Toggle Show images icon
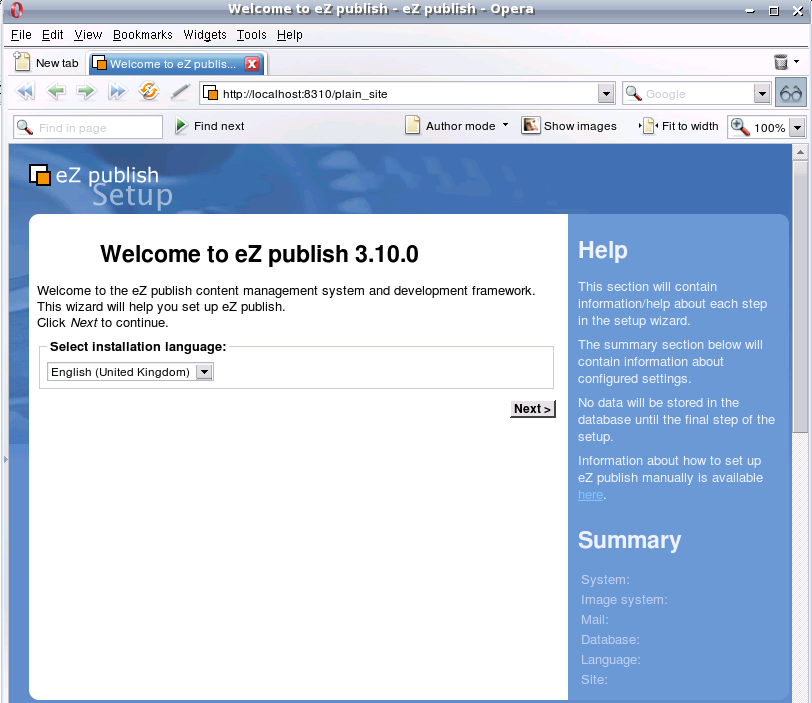The height and width of the screenshot is (703, 812). [x=530, y=125]
